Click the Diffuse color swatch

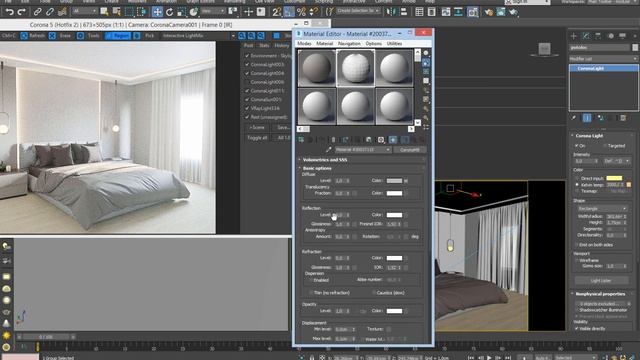point(394,180)
